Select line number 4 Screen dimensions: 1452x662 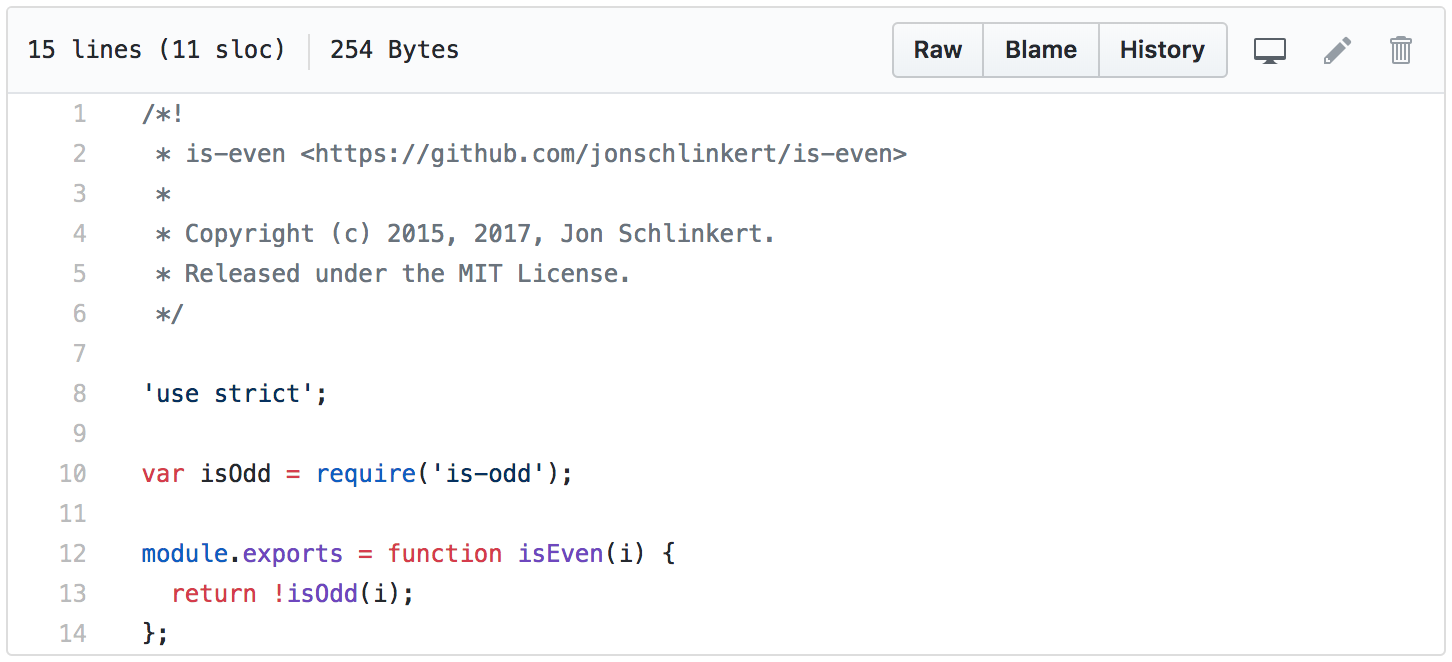(80, 234)
